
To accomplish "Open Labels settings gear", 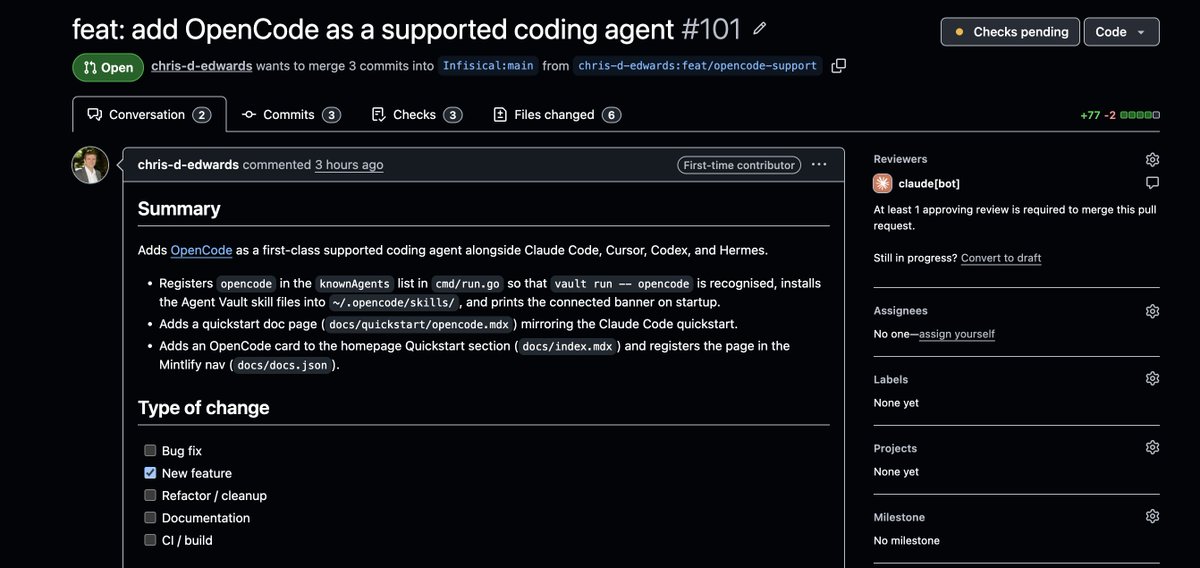I will pos(1152,379).
